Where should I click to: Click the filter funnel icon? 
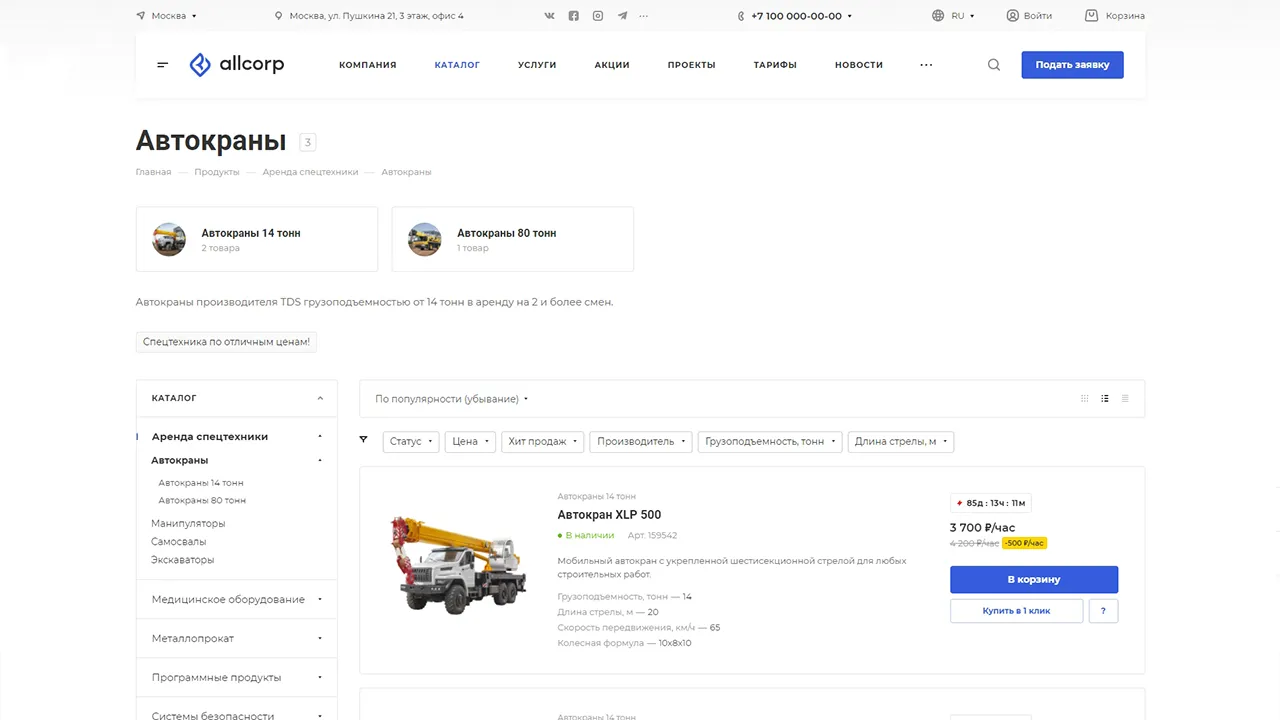363,440
